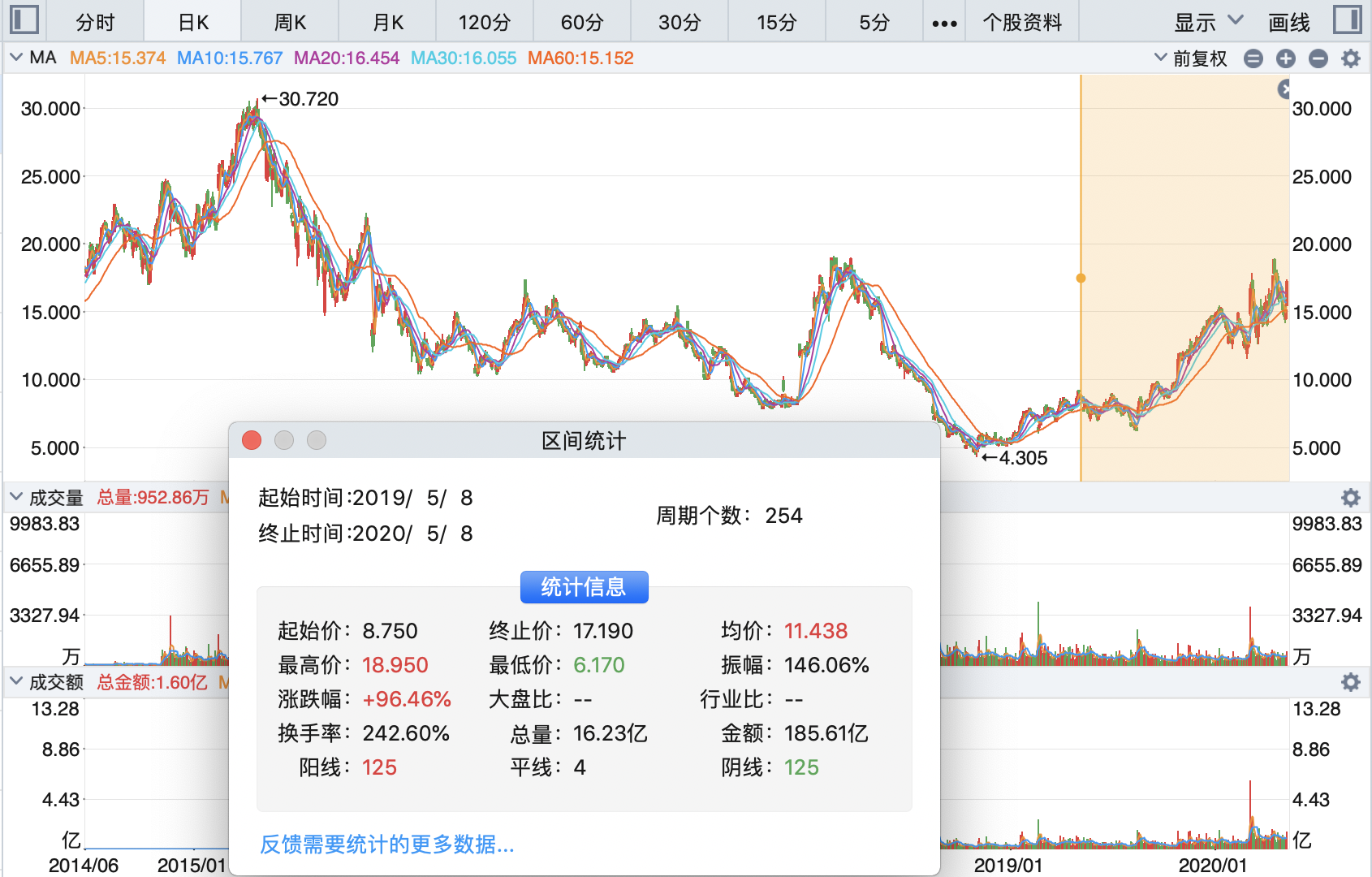Open the 成交量 panel settings gear
Image resolution: width=1372 pixels, height=877 pixels.
[x=1351, y=498]
